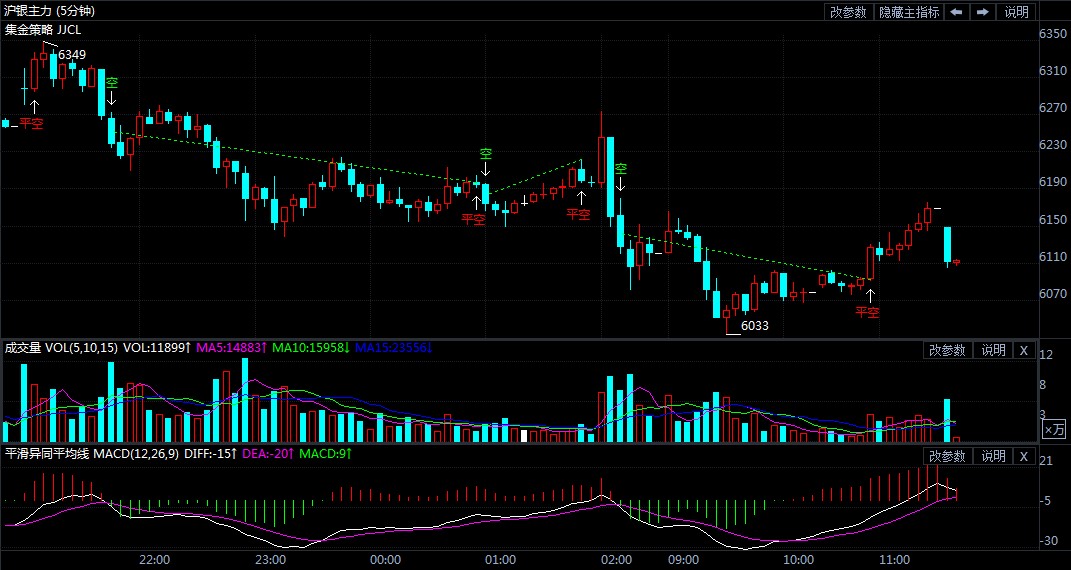Close the volume indicator panel with X
This screenshot has width=1071, height=570.
(1023, 350)
